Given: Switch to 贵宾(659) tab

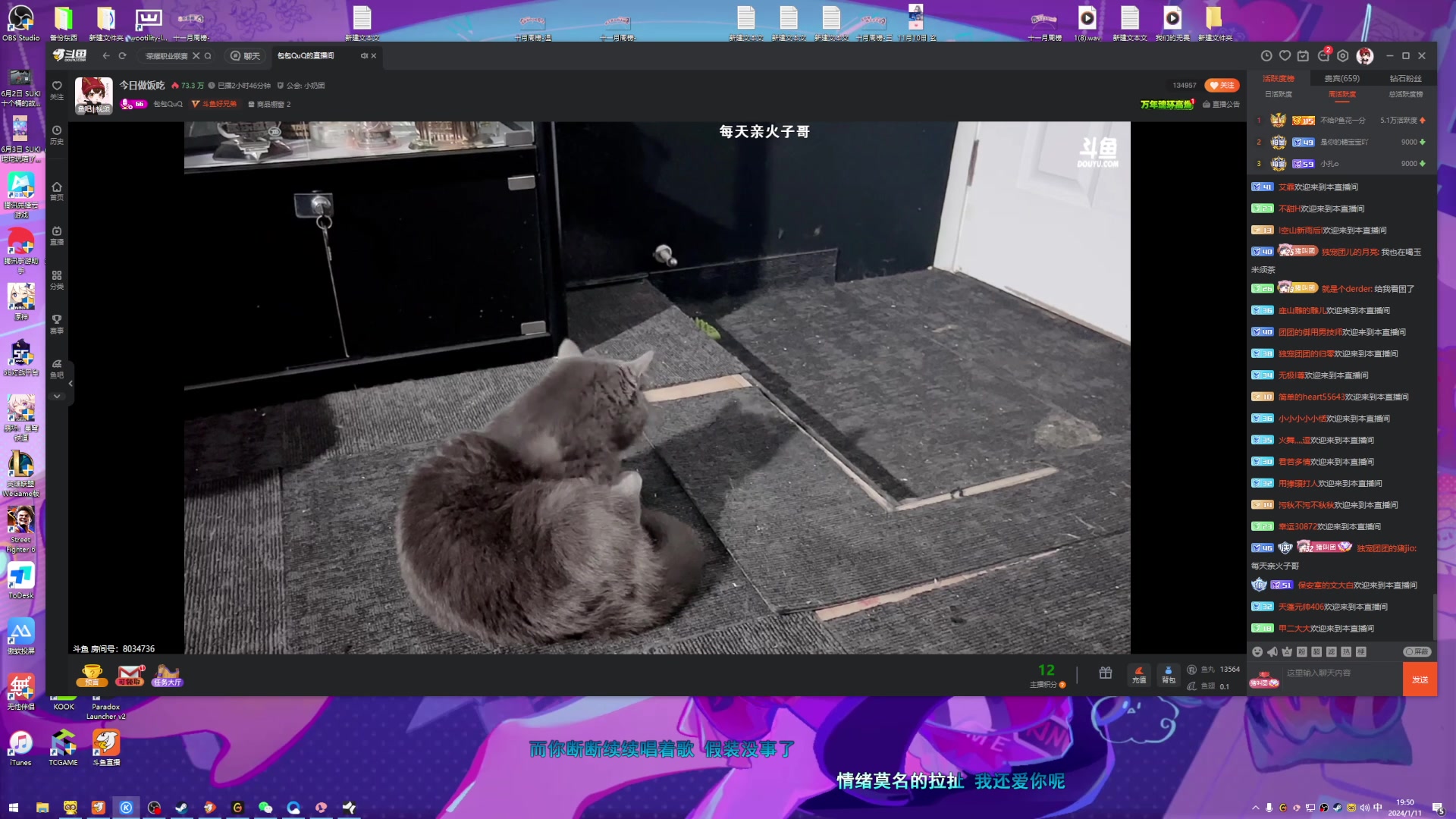Looking at the screenshot, I should (x=1341, y=79).
